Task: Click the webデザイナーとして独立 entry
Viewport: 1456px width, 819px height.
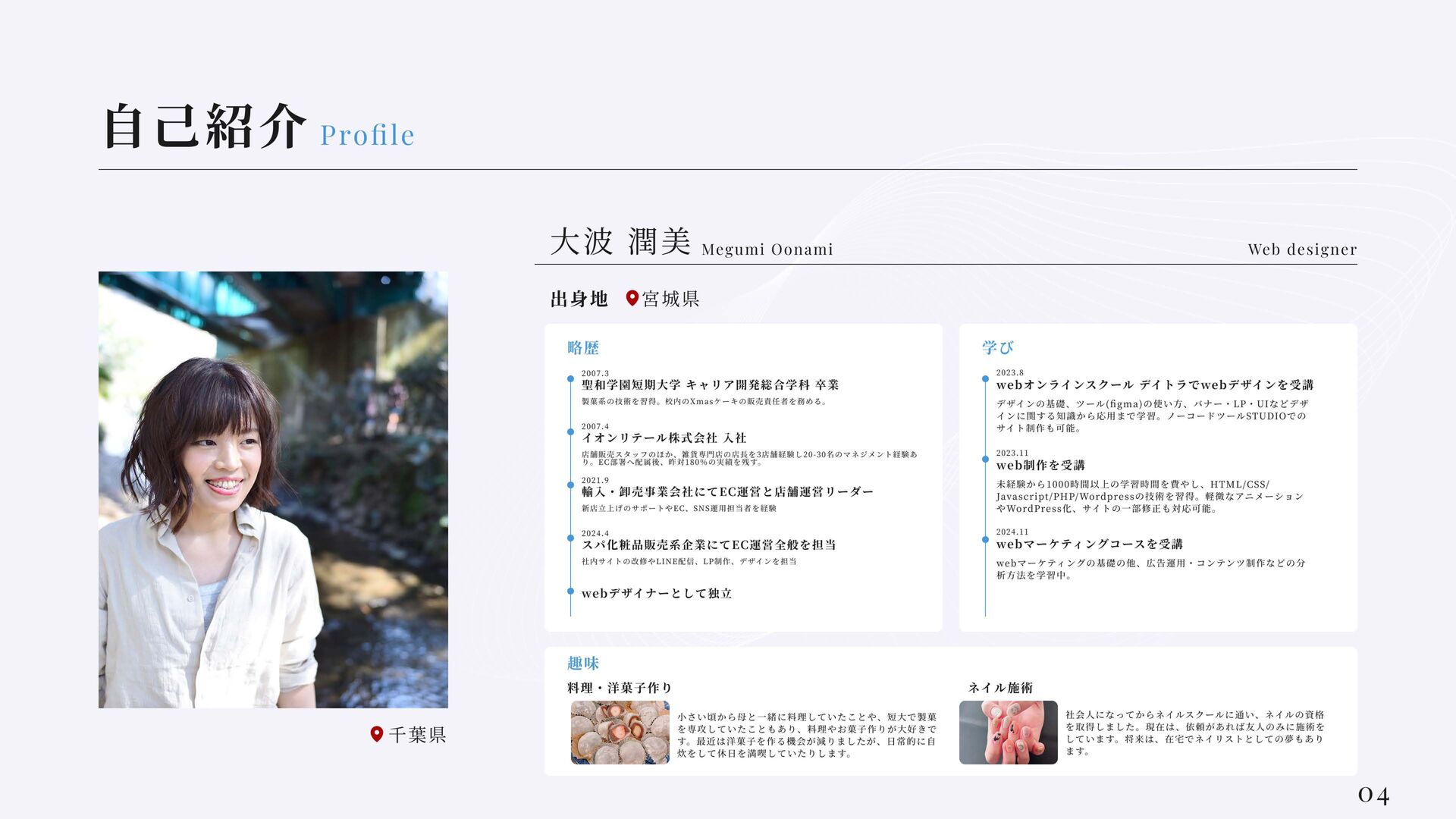Action: click(x=657, y=594)
